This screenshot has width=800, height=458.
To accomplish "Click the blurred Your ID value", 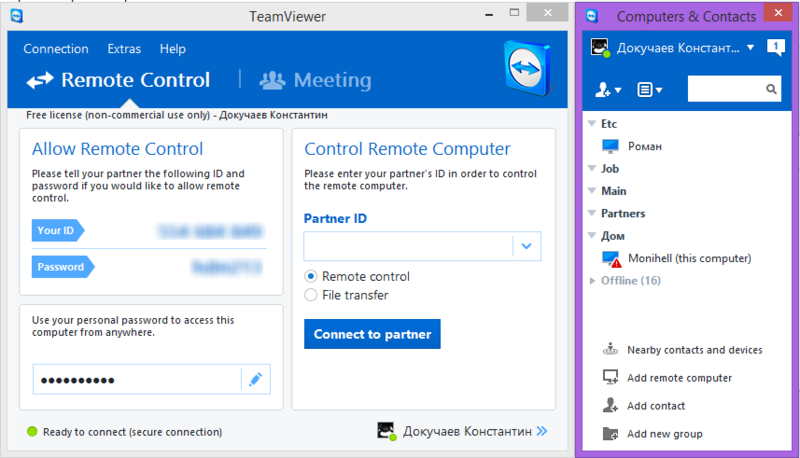I will tap(210, 231).
